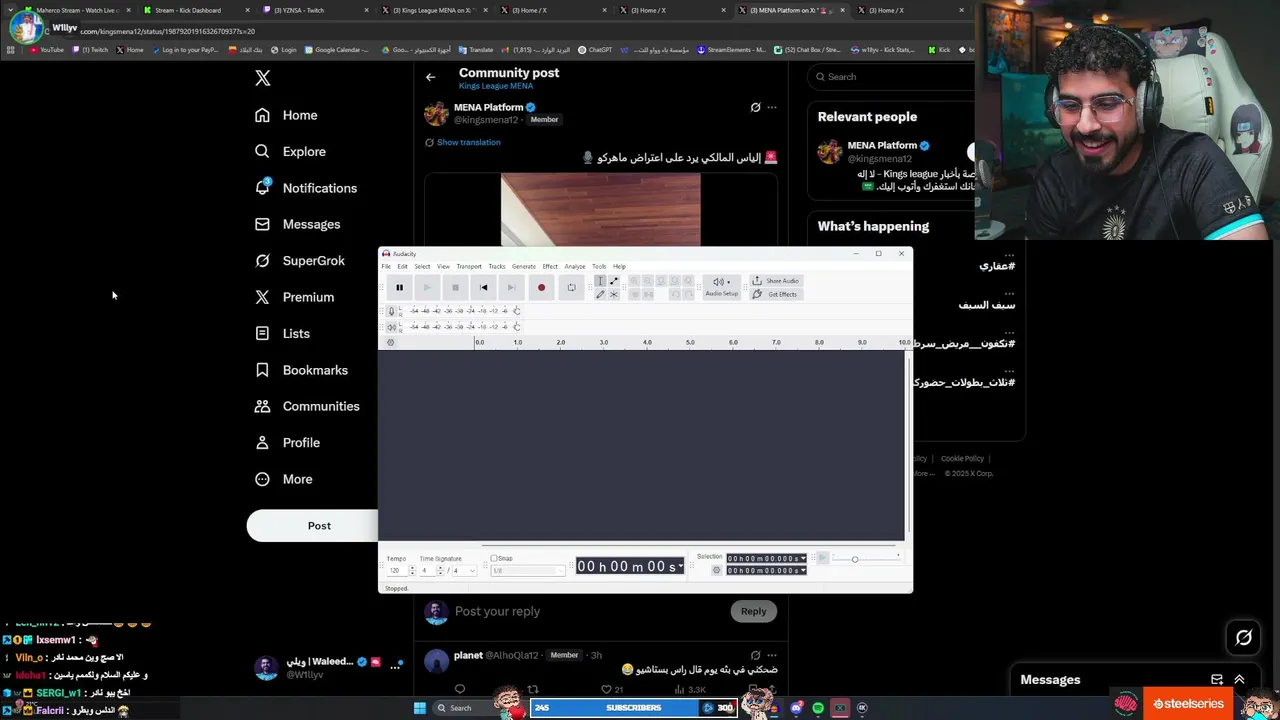1280x720 pixels.
Task: Go back with Community post arrow
Action: coord(430,77)
